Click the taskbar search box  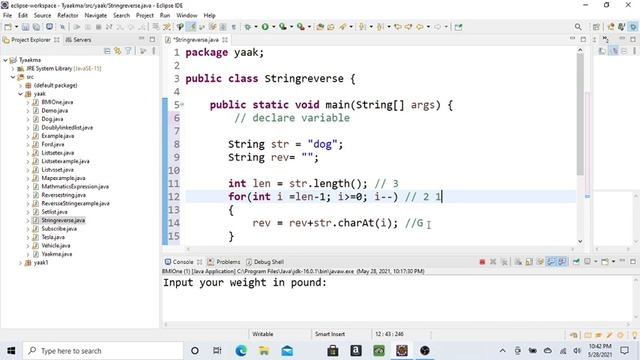103,351
